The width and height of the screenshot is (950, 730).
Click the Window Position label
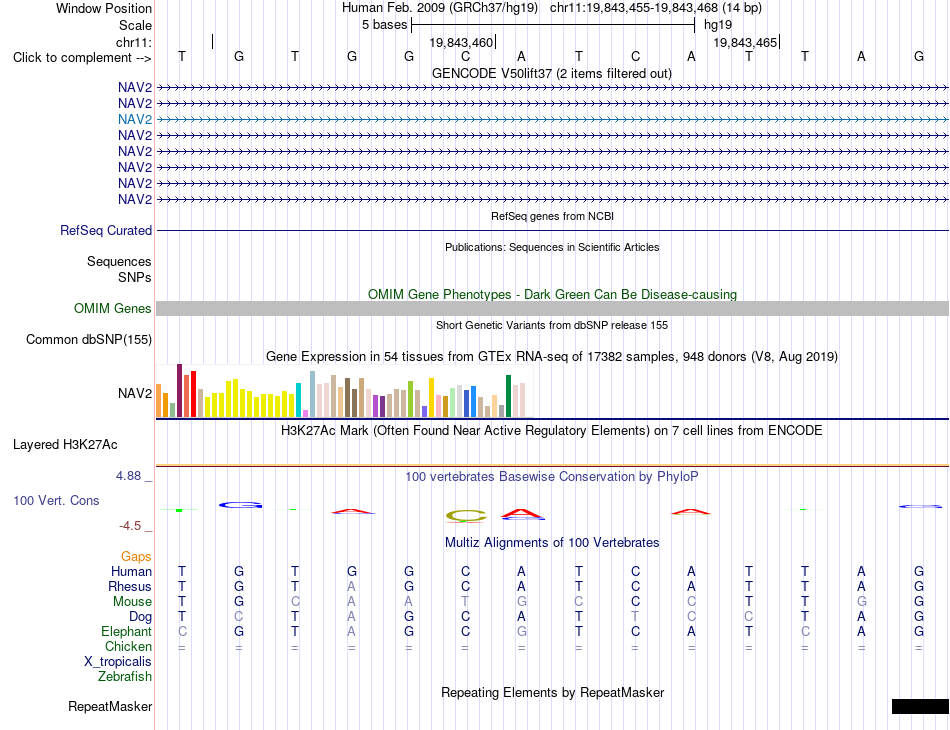(104, 8)
